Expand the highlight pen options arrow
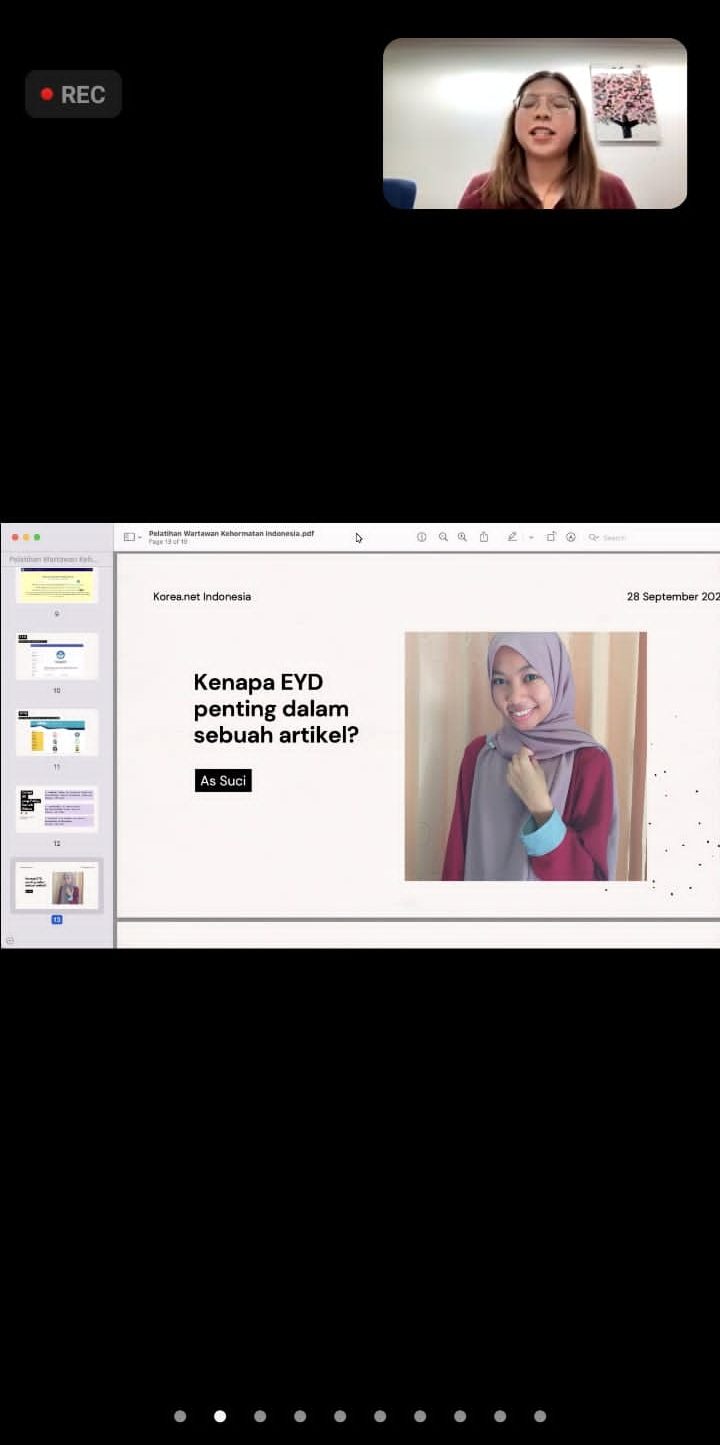Image resolution: width=720 pixels, height=1445 pixels. click(530, 538)
